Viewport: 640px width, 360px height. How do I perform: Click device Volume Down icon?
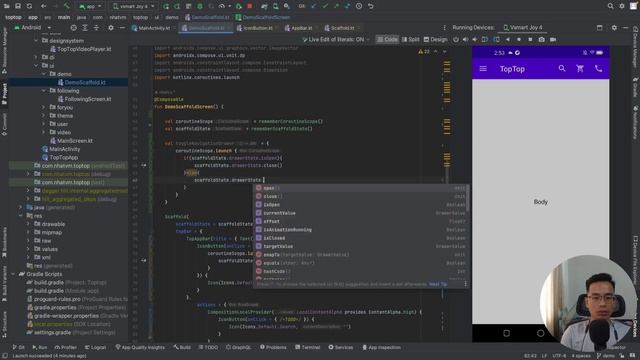coord(474,40)
